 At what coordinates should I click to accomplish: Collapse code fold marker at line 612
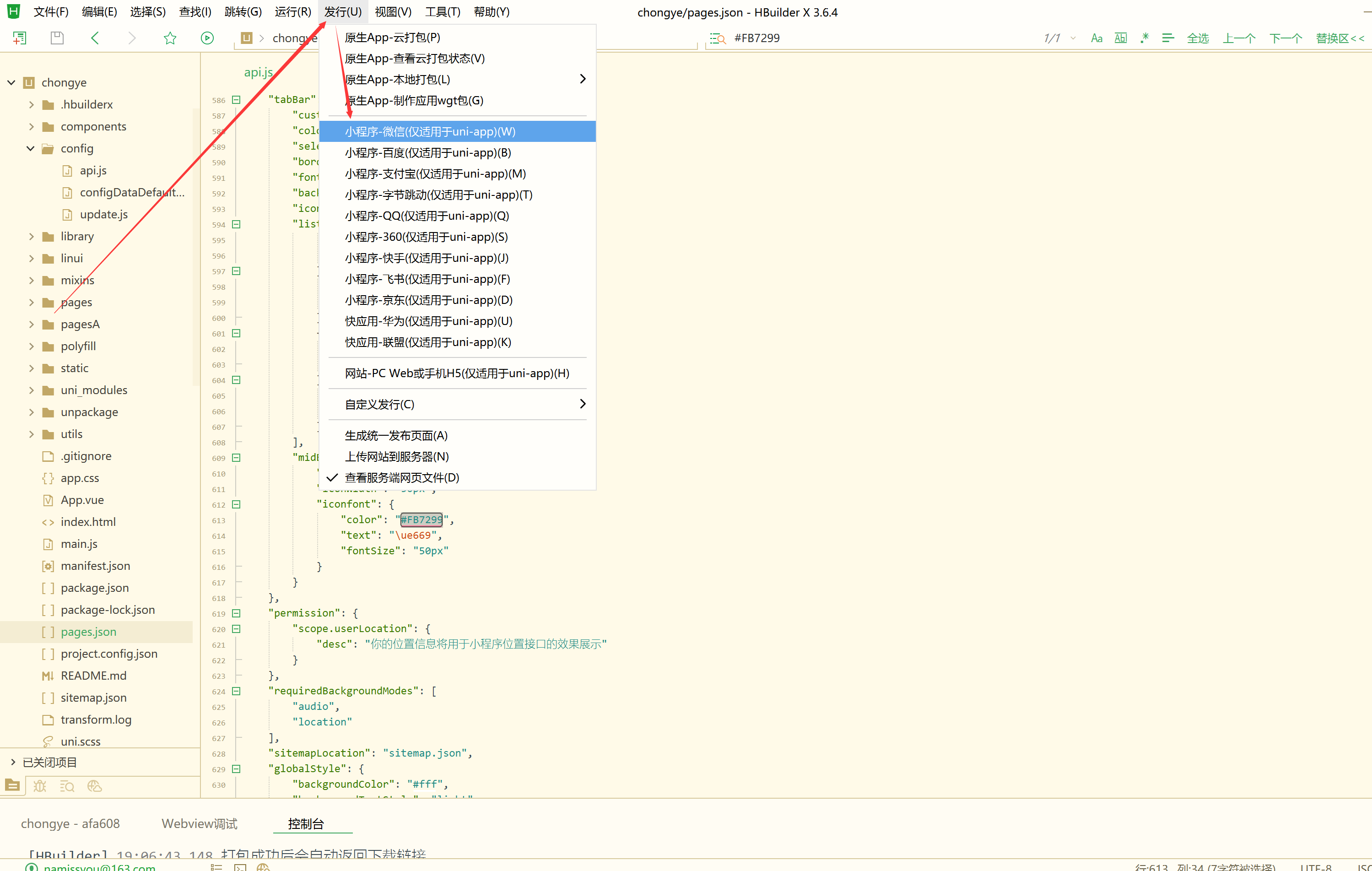(237, 504)
